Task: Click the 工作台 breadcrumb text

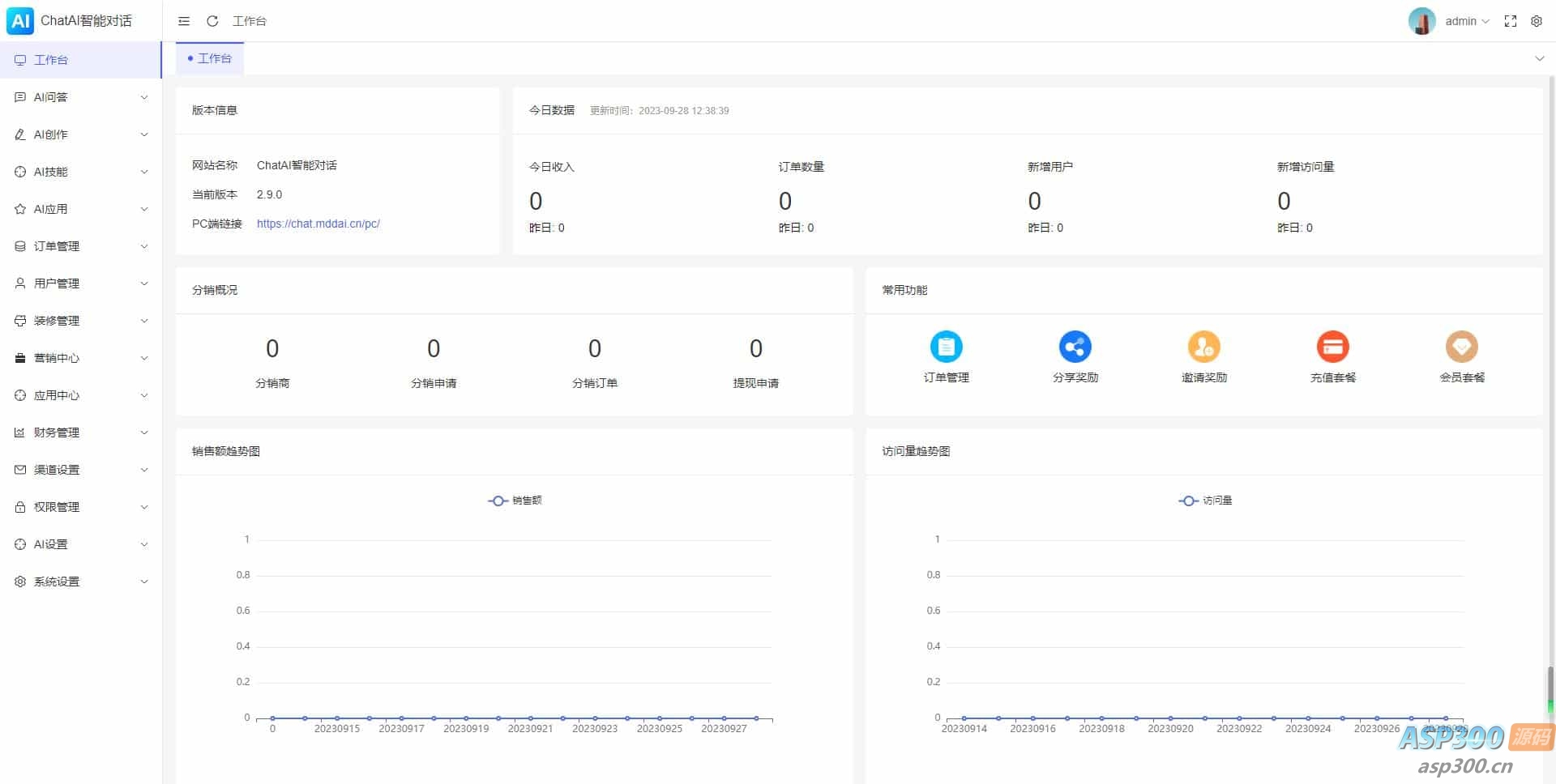Action: [x=250, y=21]
